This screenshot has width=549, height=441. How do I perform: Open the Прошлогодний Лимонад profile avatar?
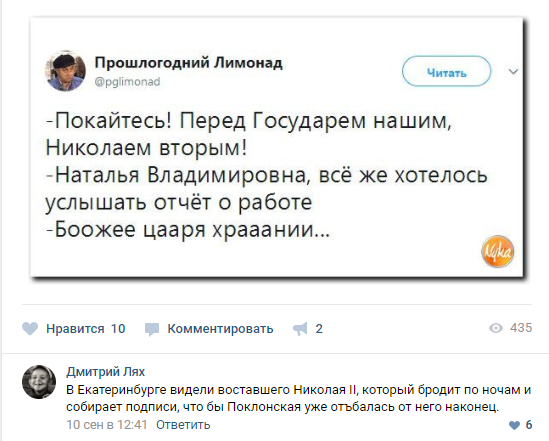tap(65, 71)
